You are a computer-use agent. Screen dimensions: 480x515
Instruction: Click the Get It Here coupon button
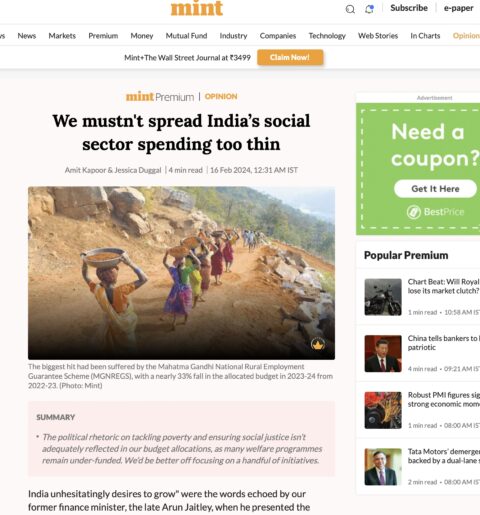(x=435, y=189)
